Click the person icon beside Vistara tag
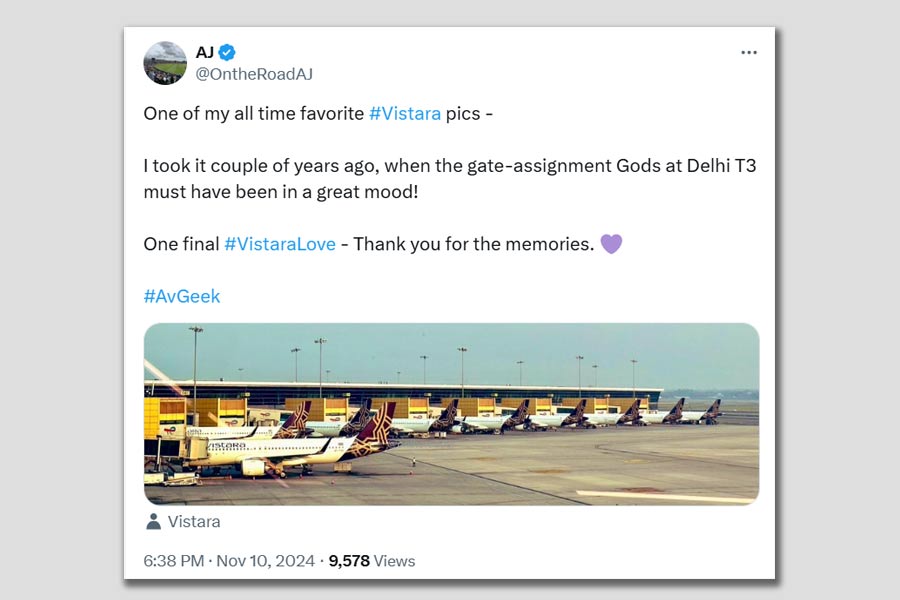Image resolution: width=900 pixels, height=600 pixels. pyautogui.click(x=153, y=522)
